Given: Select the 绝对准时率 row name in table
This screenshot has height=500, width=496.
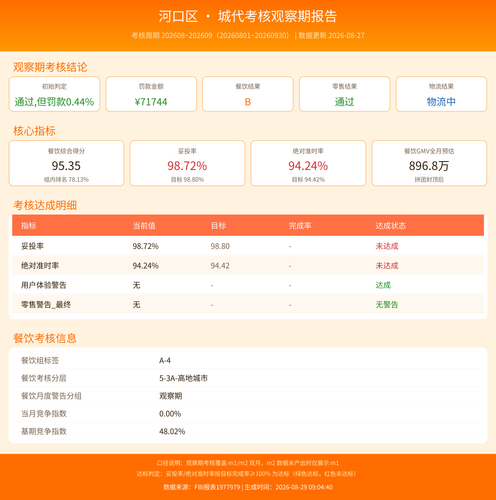Looking at the screenshot, I should [40, 266].
